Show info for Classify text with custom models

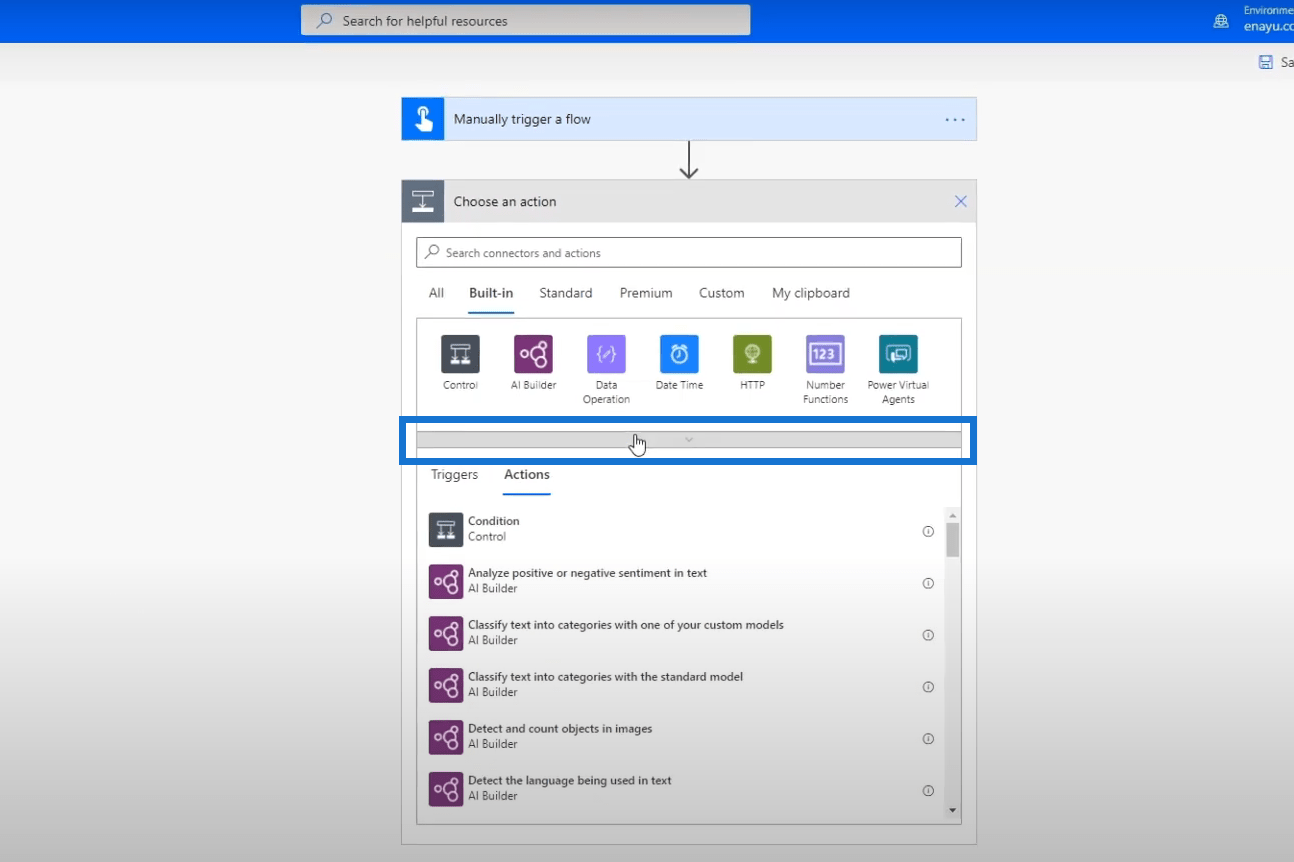point(928,635)
